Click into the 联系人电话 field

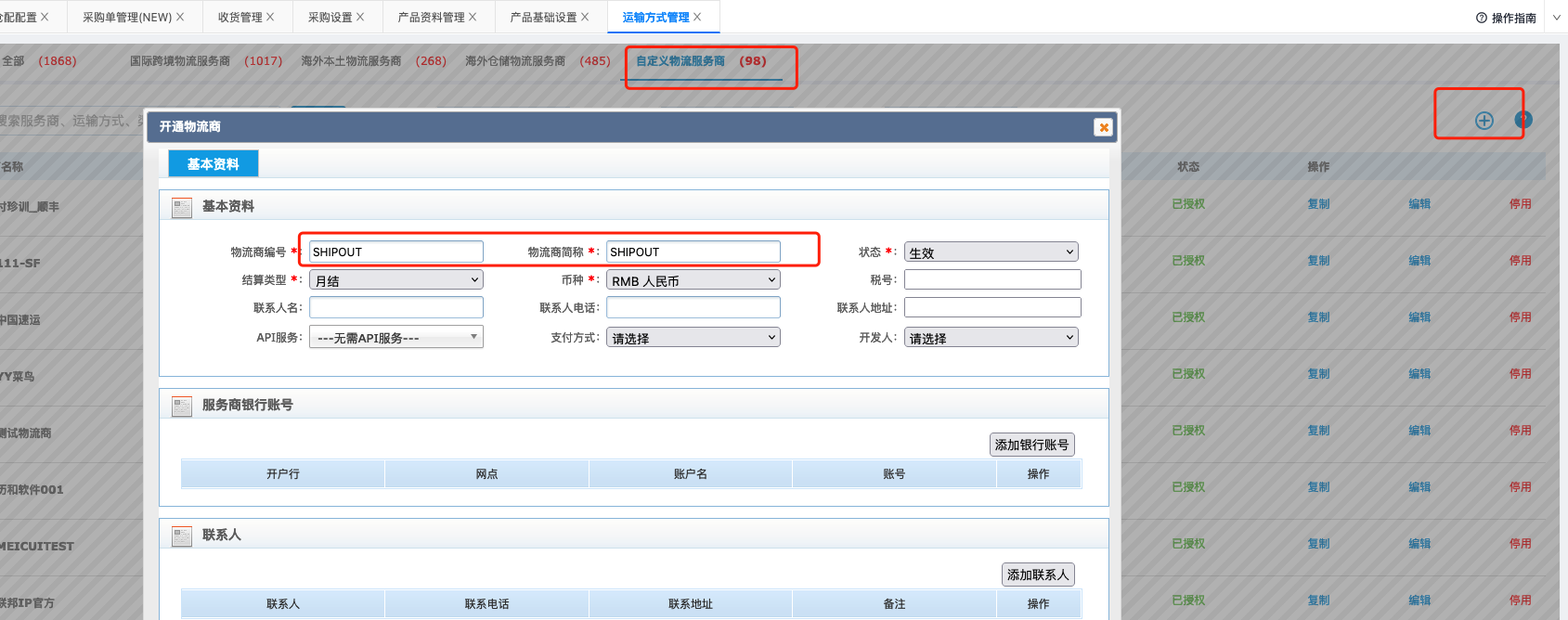pos(693,307)
